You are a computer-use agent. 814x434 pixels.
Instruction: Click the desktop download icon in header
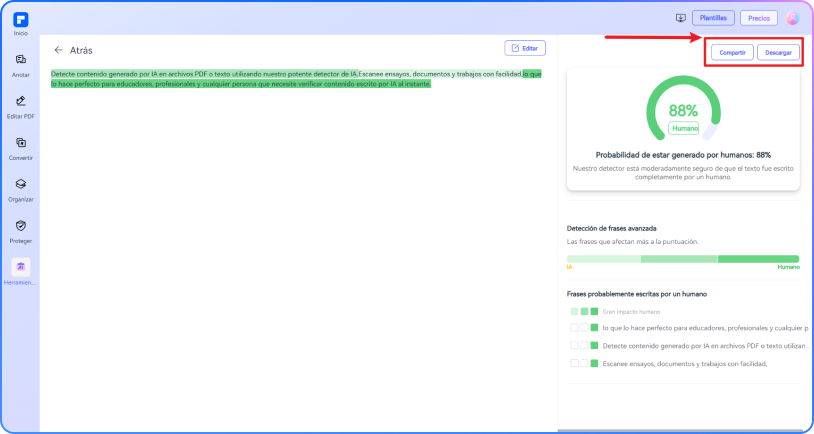(x=681, y=18)
